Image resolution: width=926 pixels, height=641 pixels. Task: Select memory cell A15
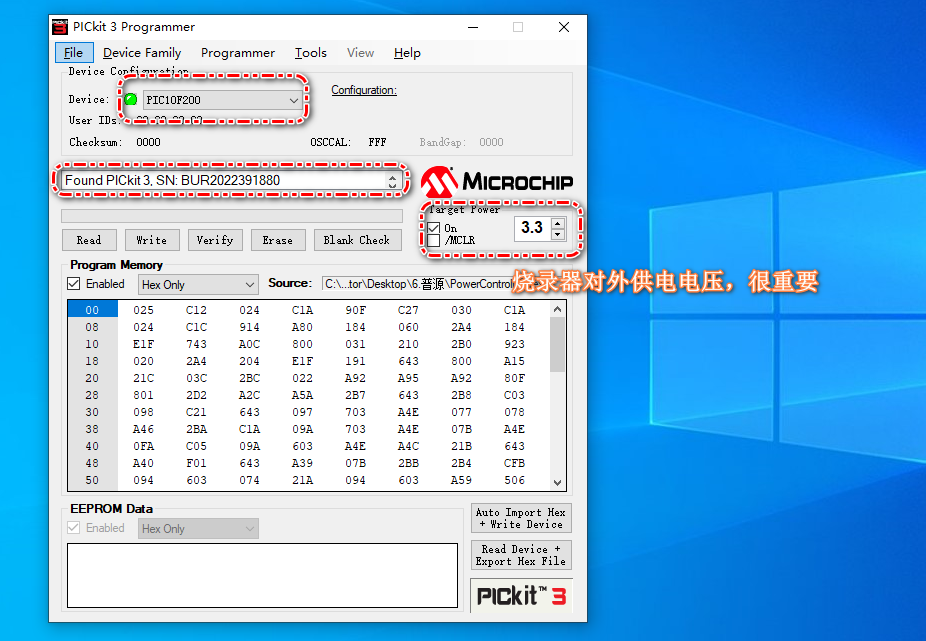click(514, 361)
